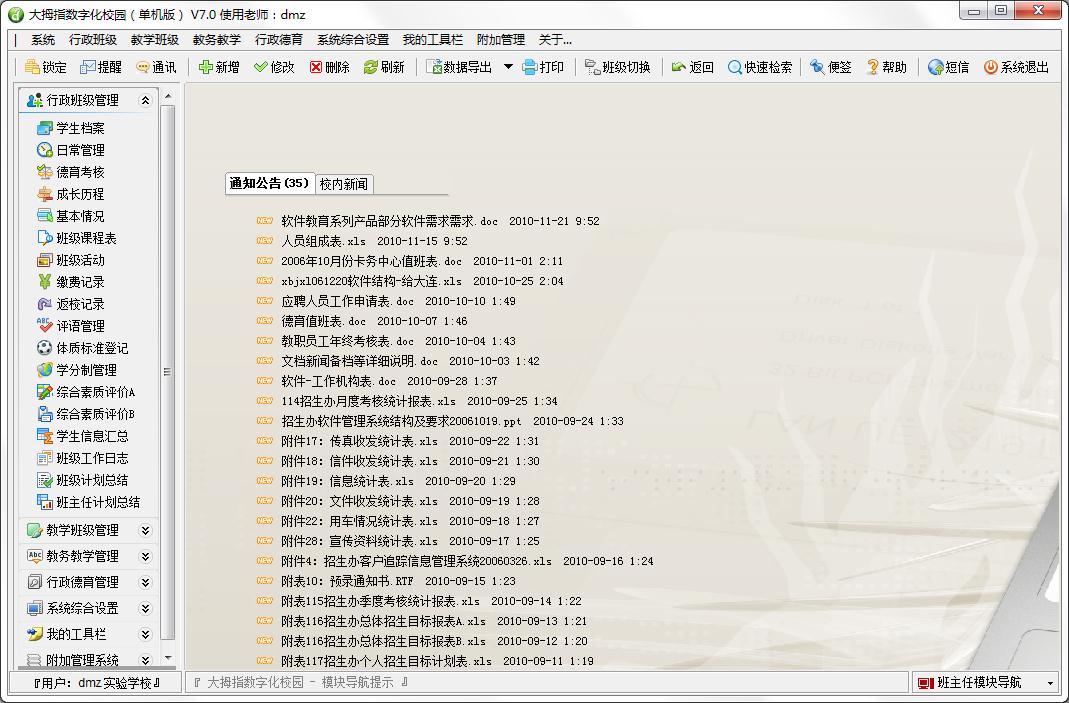
Task: Open 日常管理 in the sidebar
Action: (x=71, y=150)
